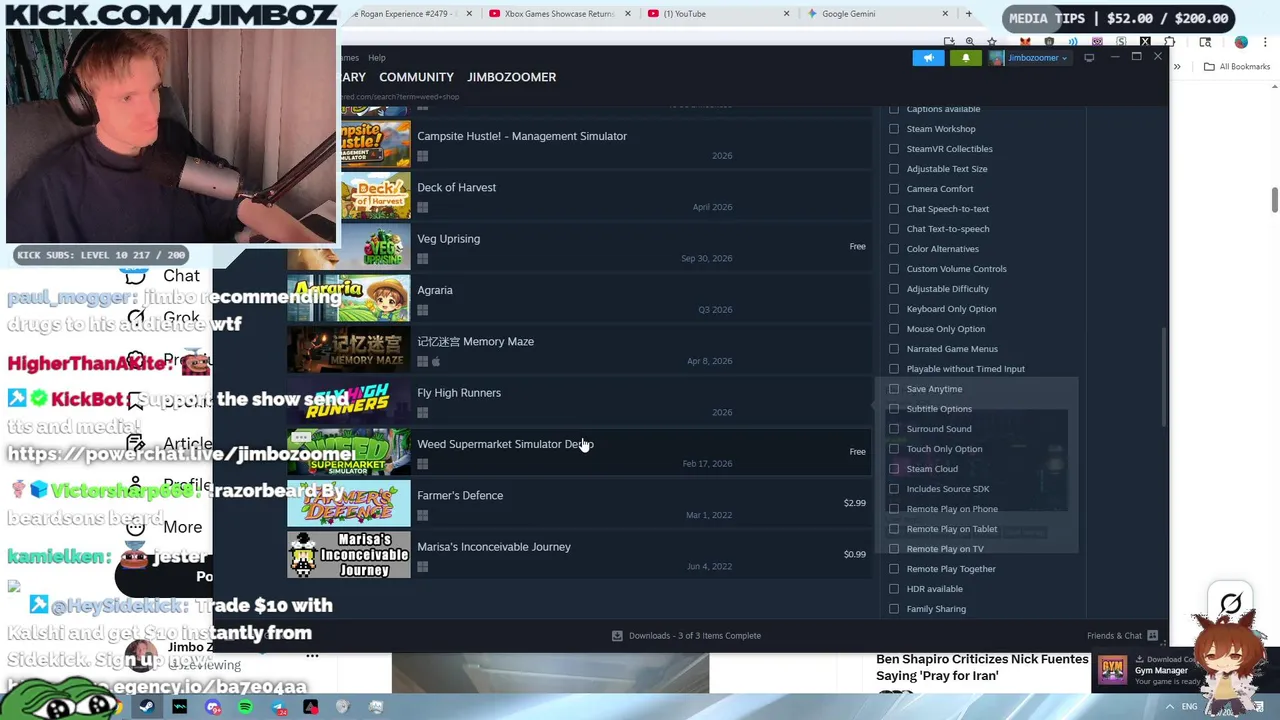Check the Family Sharing filter
The image size is (1280, 720).
pos(894,609)
